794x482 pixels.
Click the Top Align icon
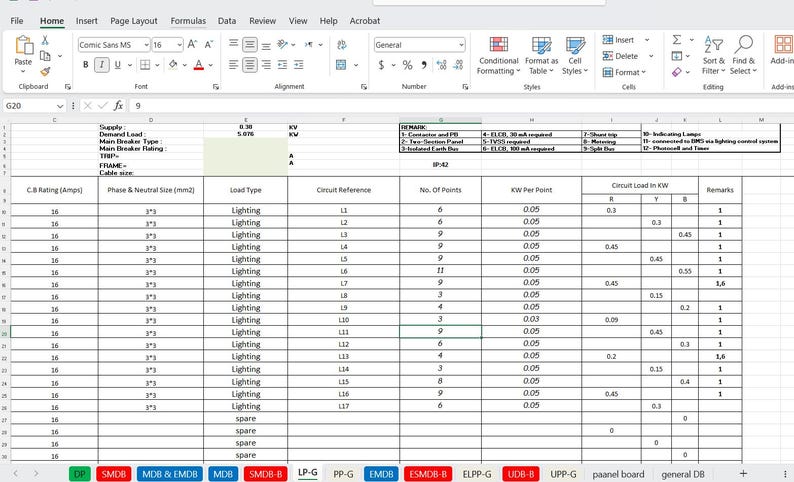[233, 44]
